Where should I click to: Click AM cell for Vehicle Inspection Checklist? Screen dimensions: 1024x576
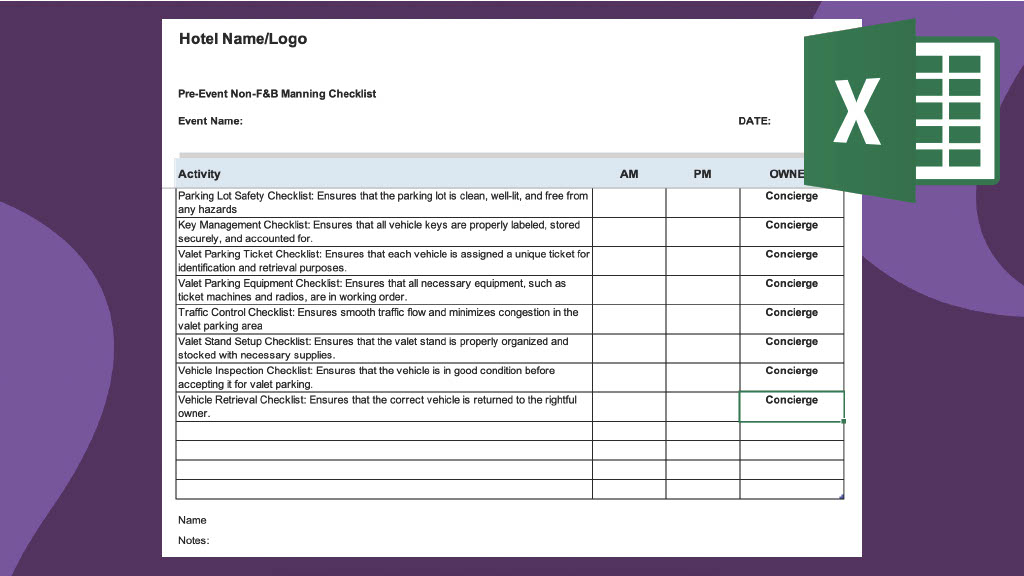(629, 377)
